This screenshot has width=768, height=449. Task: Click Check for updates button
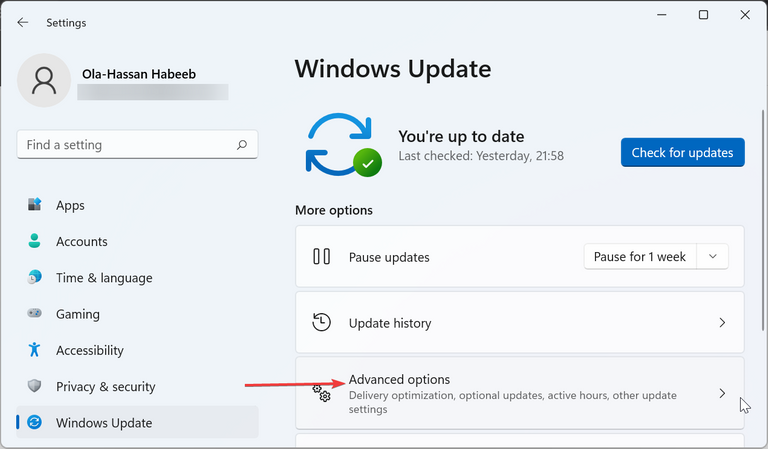coord(683,152)
